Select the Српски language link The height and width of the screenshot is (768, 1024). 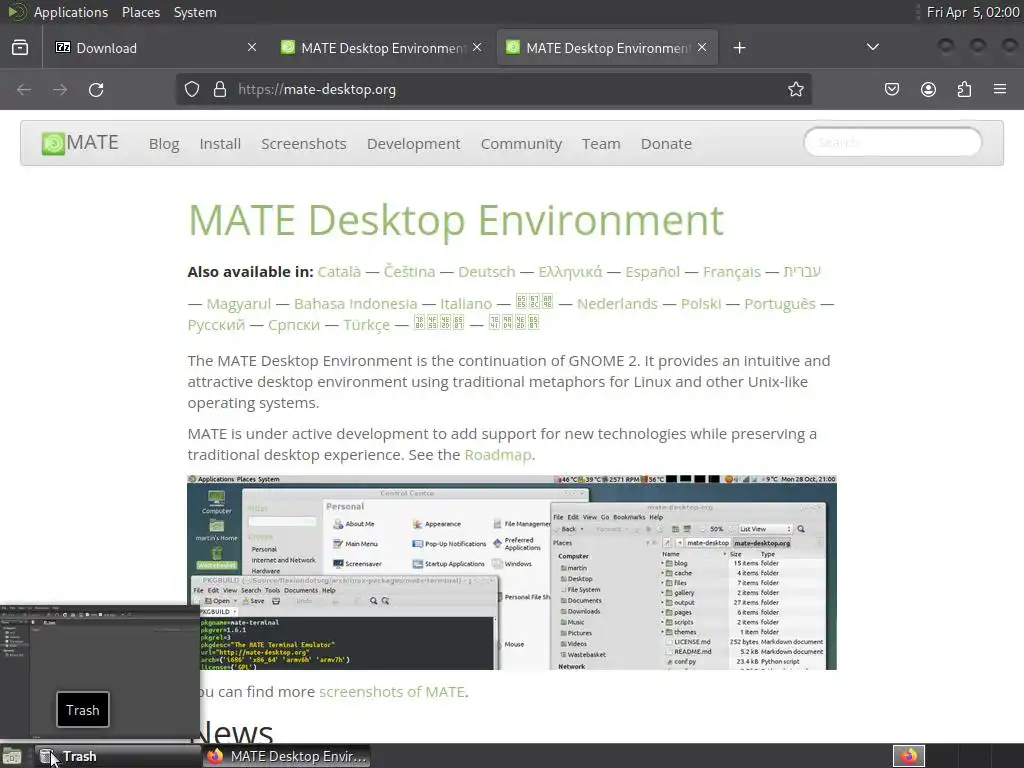pos(294,325)
